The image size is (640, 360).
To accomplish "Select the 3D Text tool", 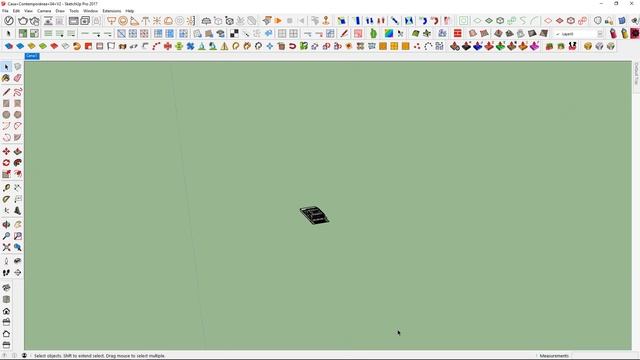I will click(18, 211).
